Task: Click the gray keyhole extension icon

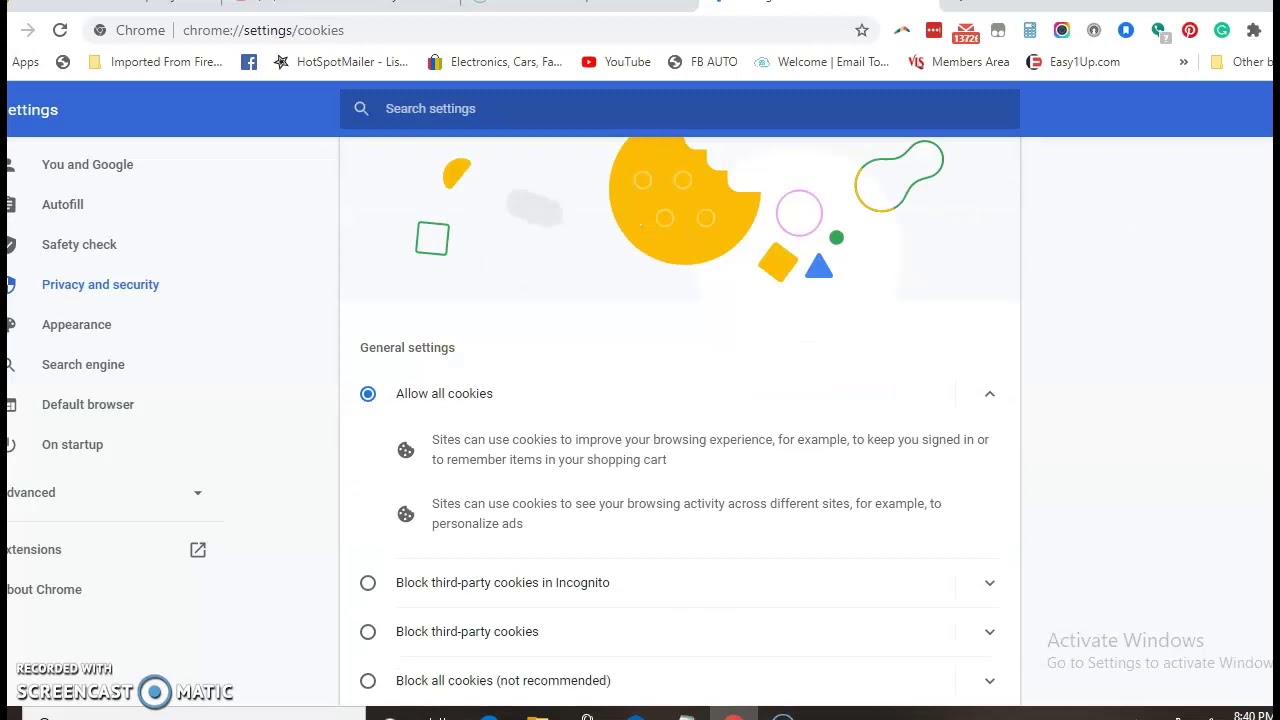Action: tap(1094, 30)
